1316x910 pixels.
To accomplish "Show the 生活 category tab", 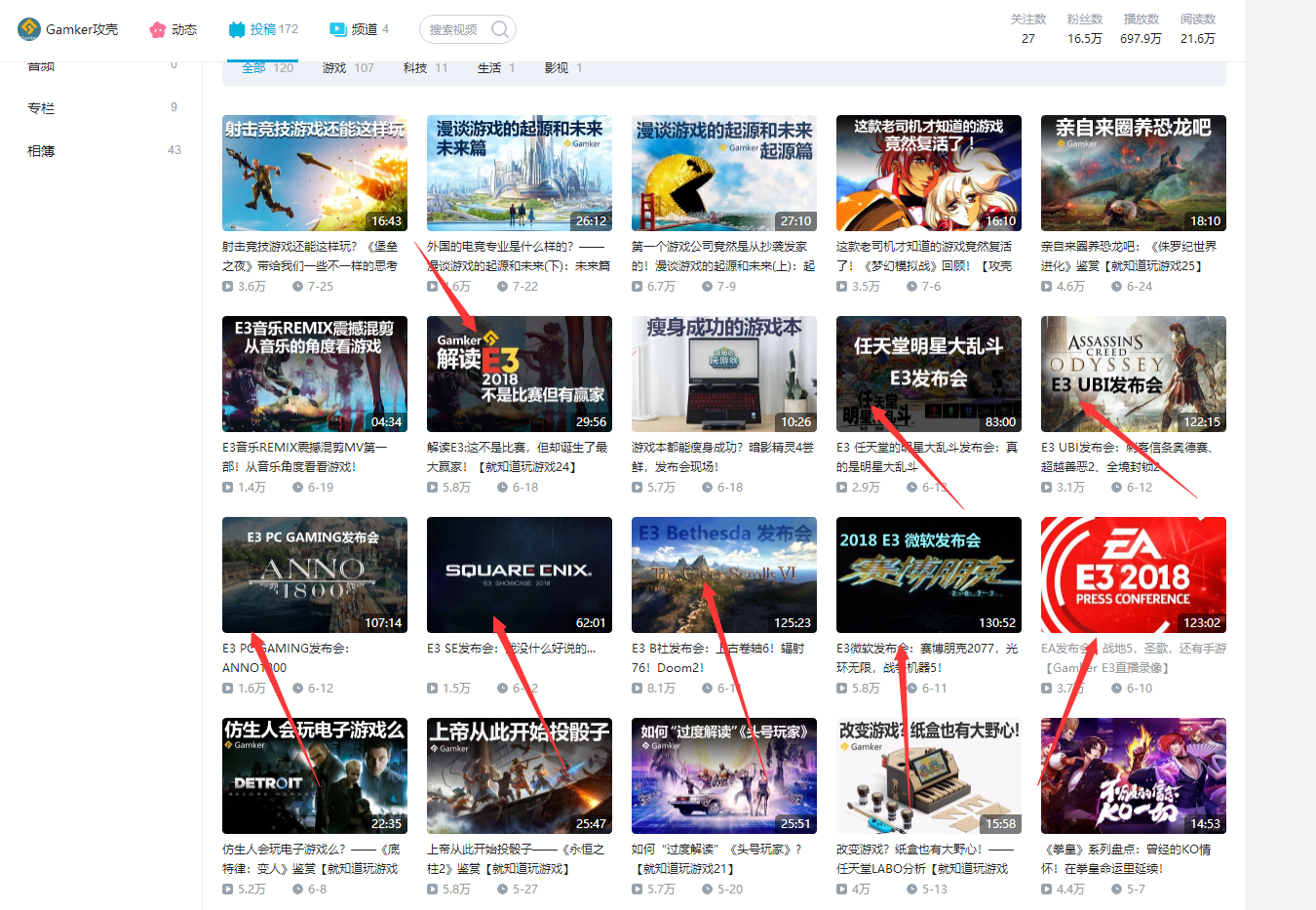I will tap(496, 68).
